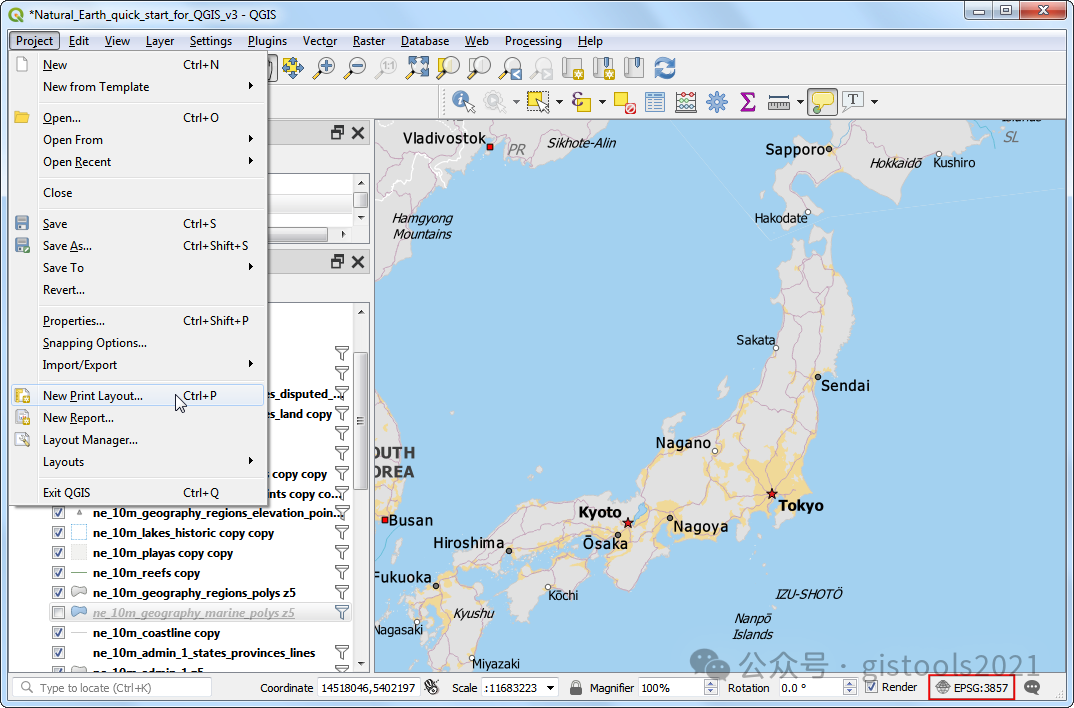Choose Exit QGIS from menu
The height and width of the screenshot is (708, 1074).
pyautogui.click(x=138, y=492)
